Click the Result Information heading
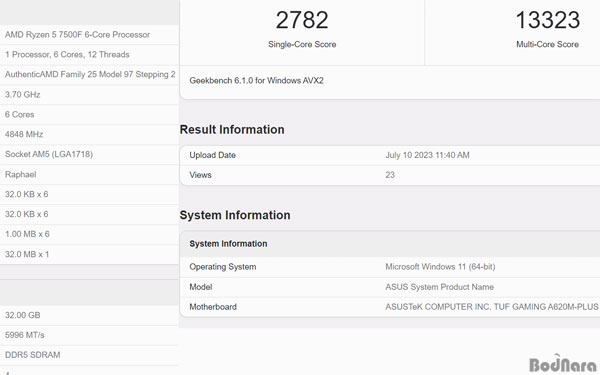Viewport: 600px width, 375px height. (232, 129)
